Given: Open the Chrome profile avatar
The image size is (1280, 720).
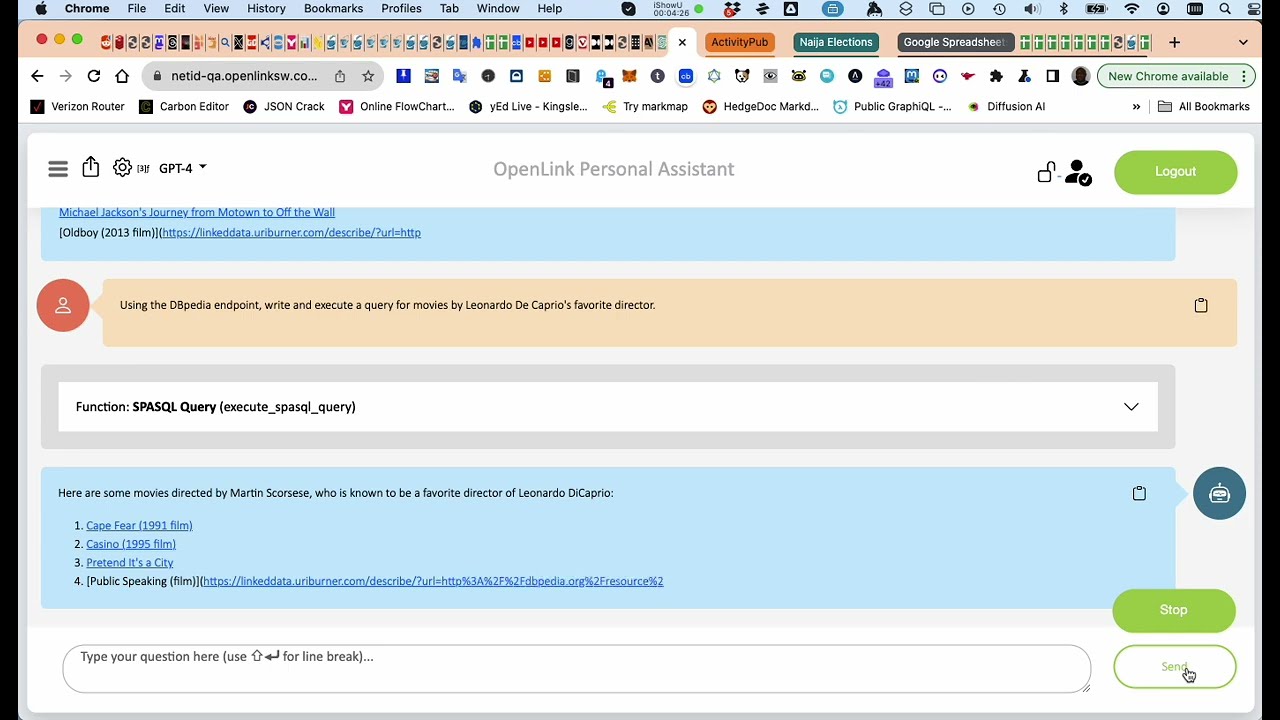Looking at the screenshot, I should pyautogui.click(x=1080, y=76).
